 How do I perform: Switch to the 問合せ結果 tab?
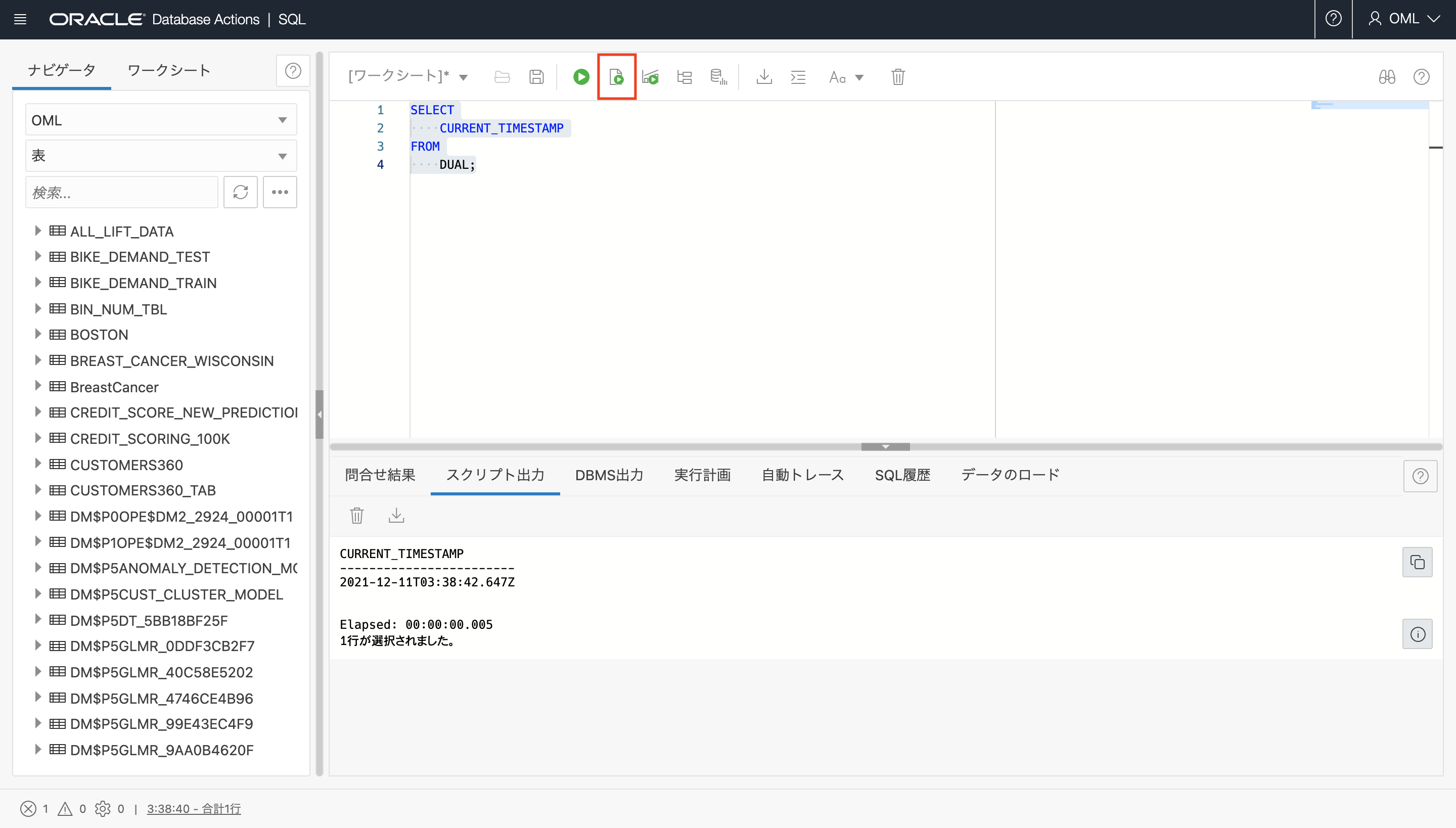380,475
